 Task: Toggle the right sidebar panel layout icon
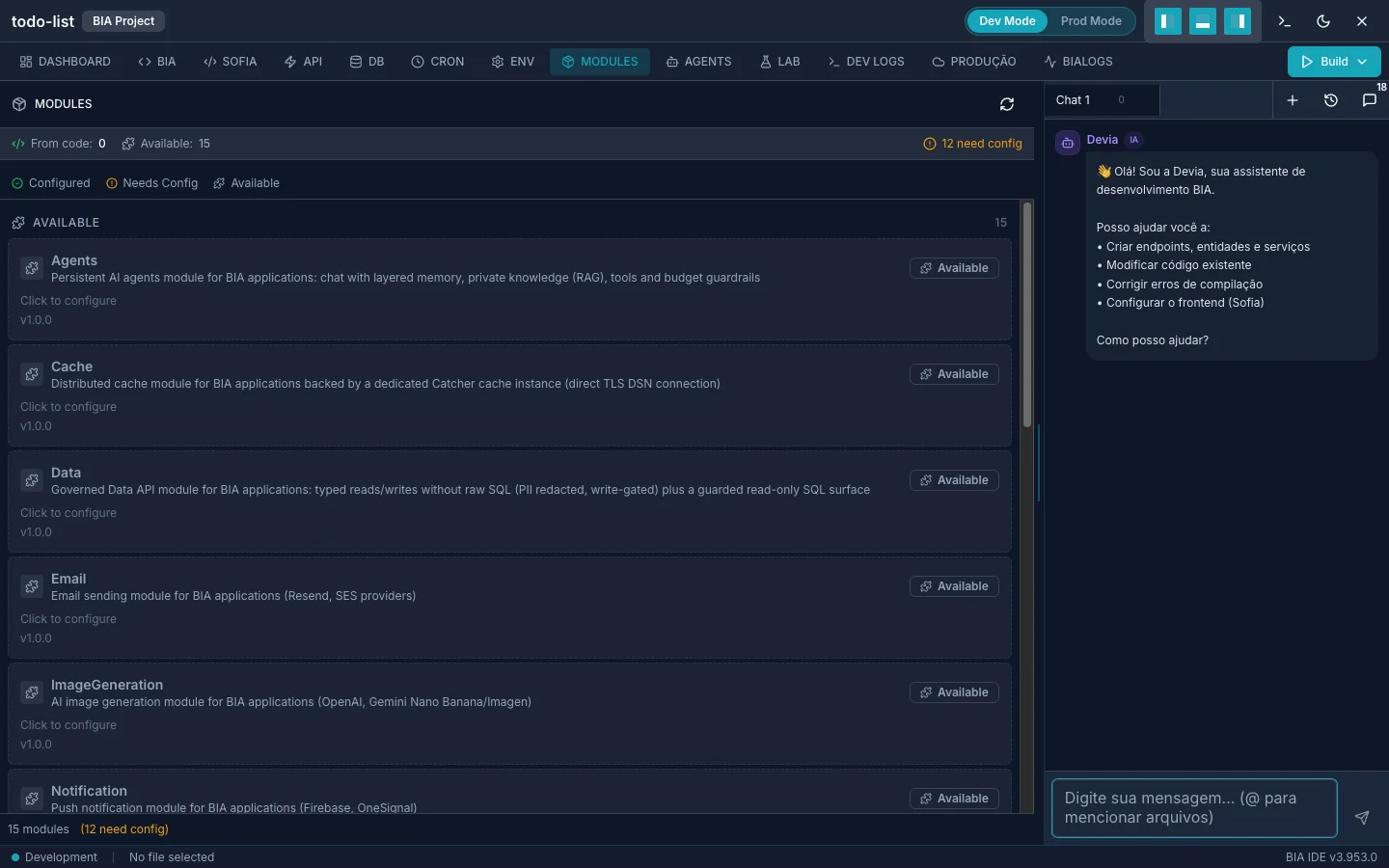tap(1238, 21)
